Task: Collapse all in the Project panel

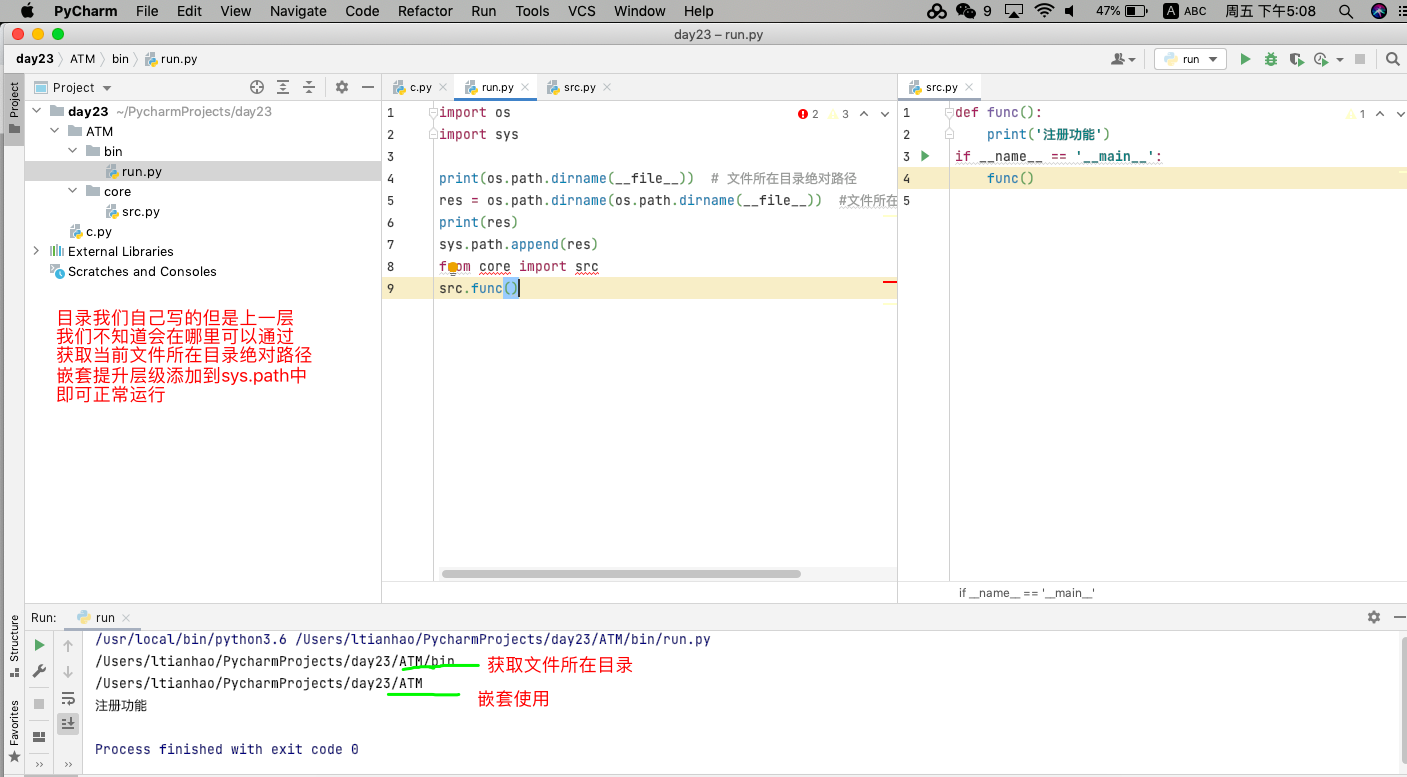Action: click(x=309, y=87)
